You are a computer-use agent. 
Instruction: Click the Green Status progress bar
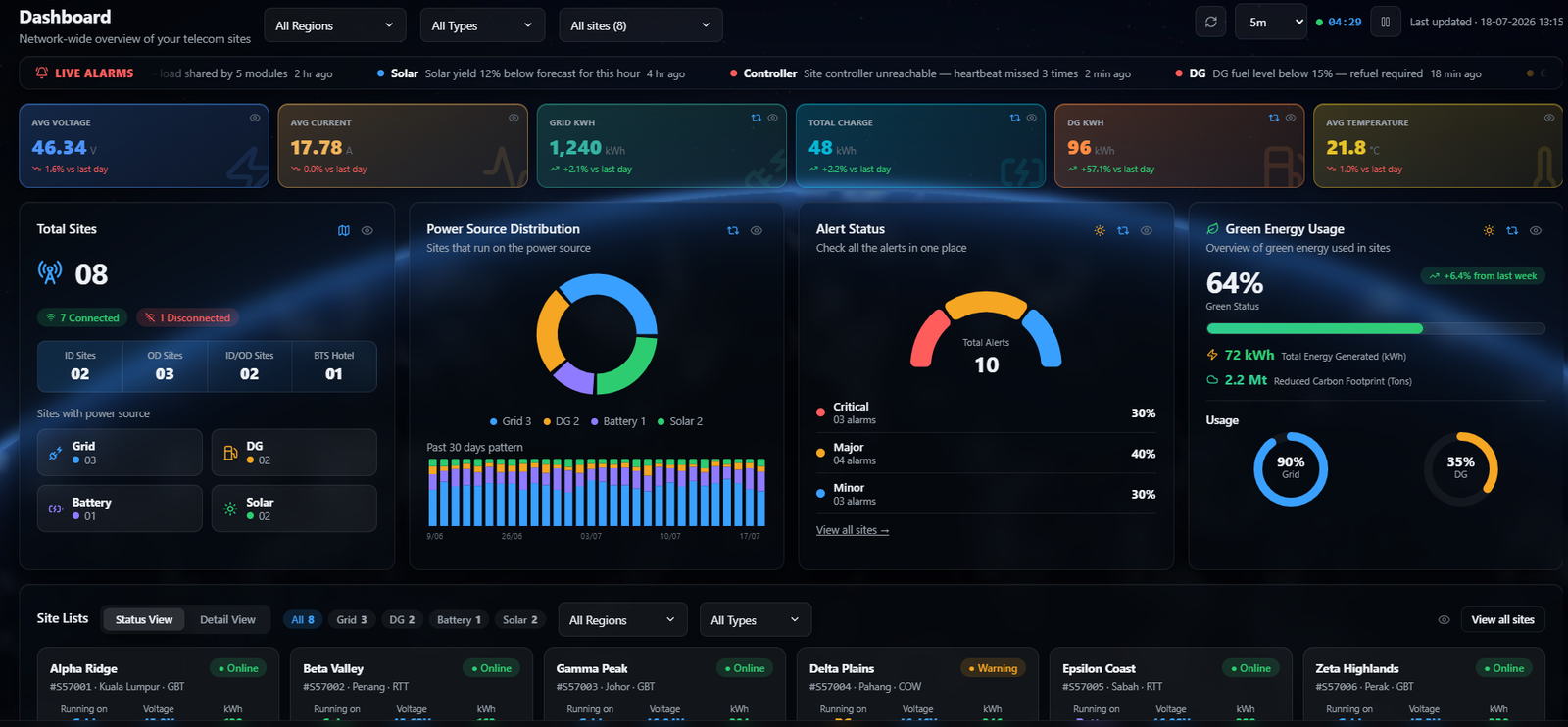tap(1375, 328)
